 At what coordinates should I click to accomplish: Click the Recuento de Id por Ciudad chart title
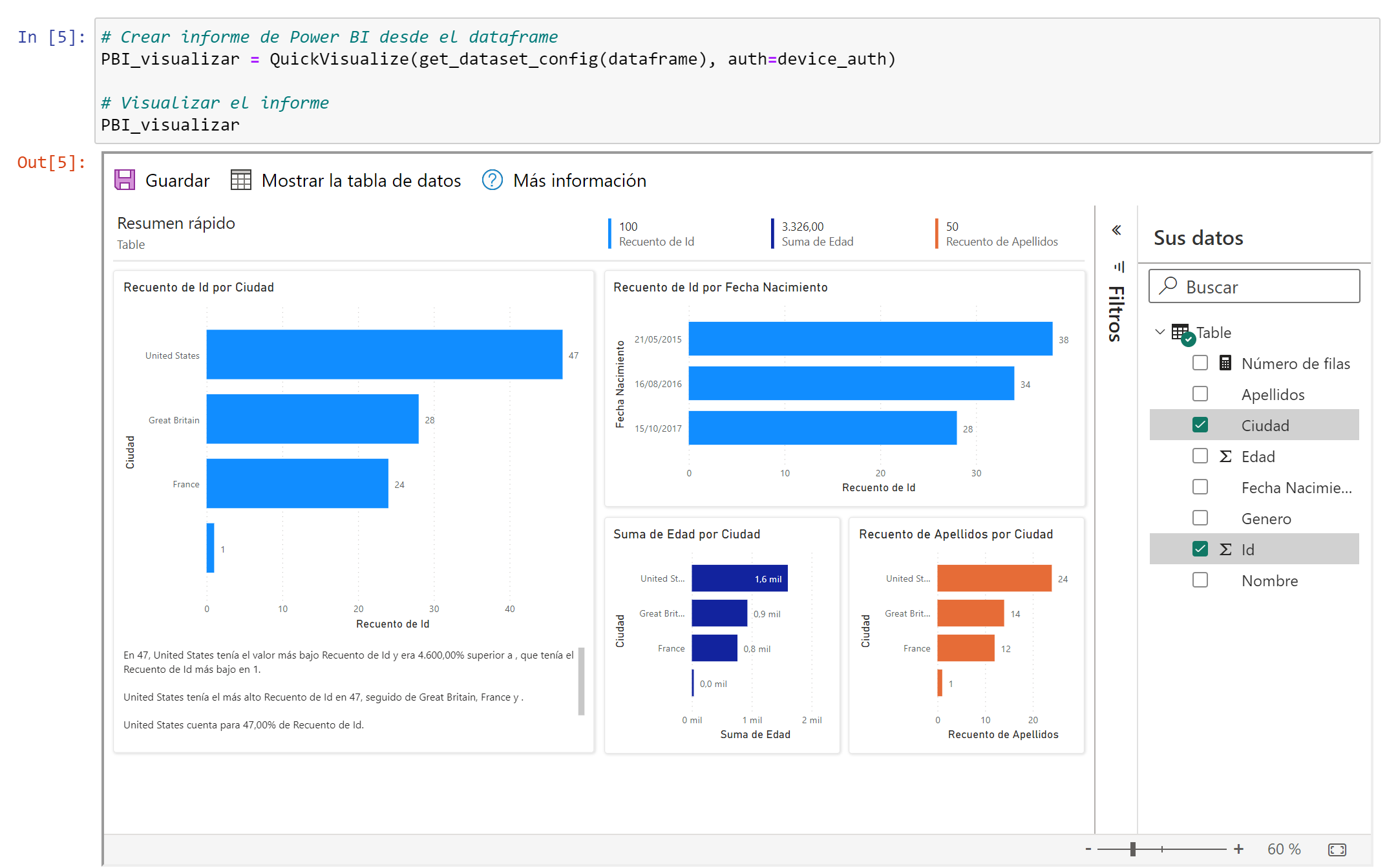point(198,287)
